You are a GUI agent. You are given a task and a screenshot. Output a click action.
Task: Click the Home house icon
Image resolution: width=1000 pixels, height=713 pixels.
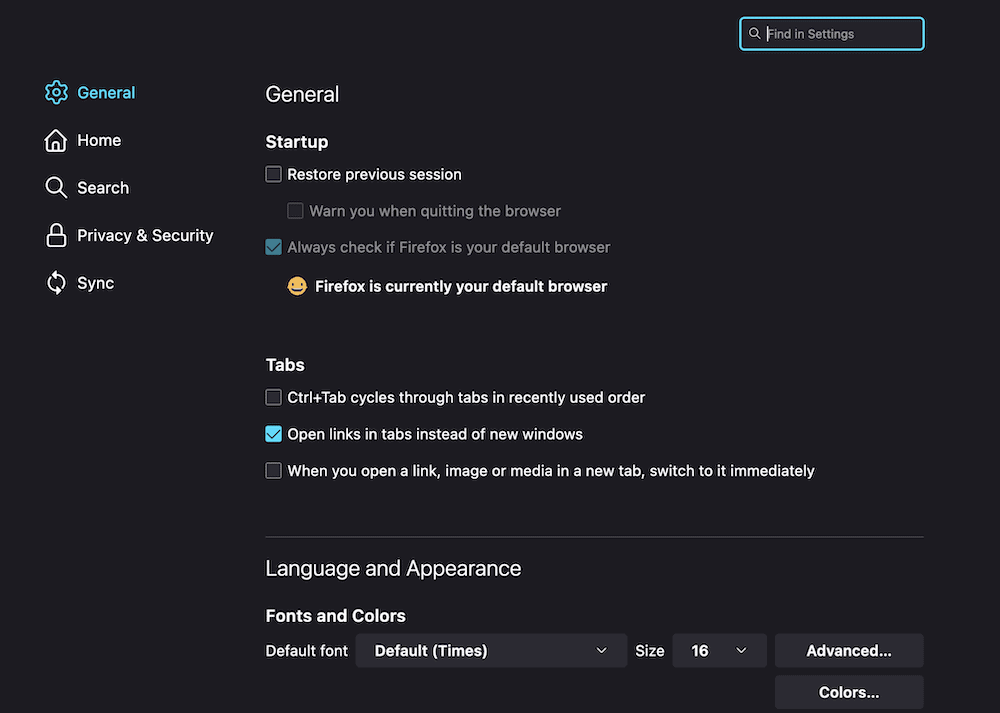click(x=56, y=140)
